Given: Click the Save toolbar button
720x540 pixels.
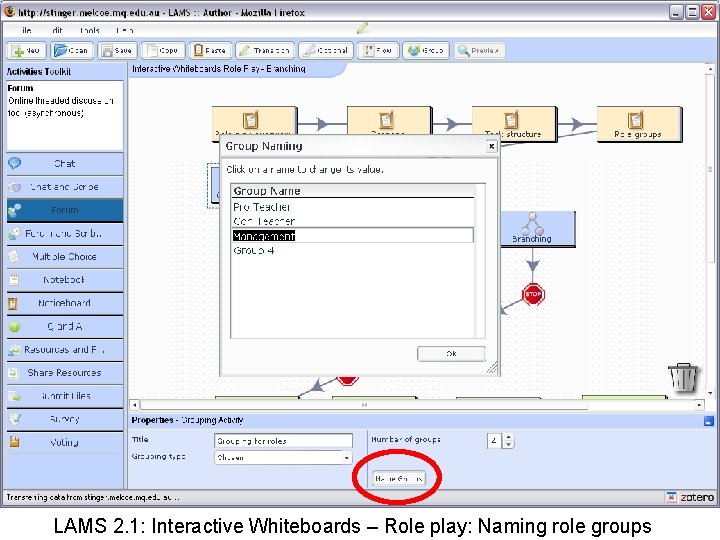Looking at the screenshot, I should [117, 51].
